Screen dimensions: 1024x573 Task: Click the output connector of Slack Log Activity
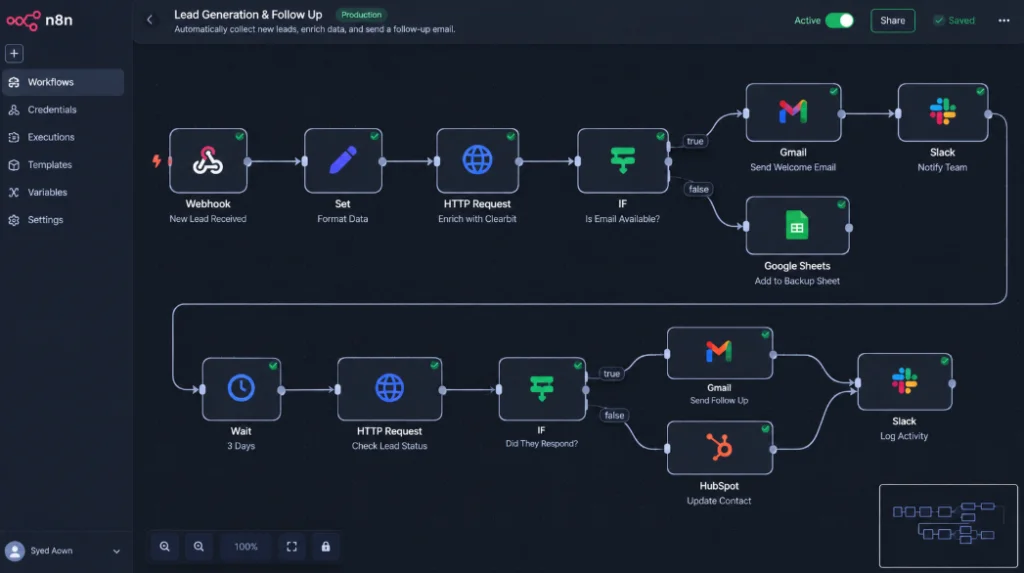[x=952, y=384]
